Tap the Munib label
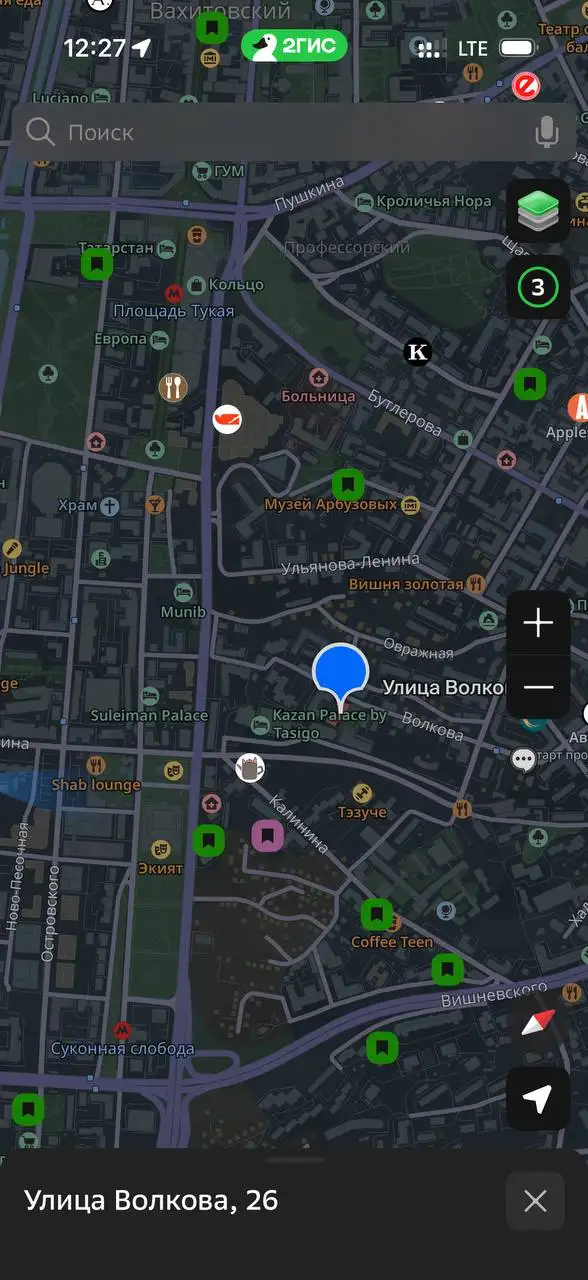The height and width of the screenshot is (1280, 588). (183, 612)
